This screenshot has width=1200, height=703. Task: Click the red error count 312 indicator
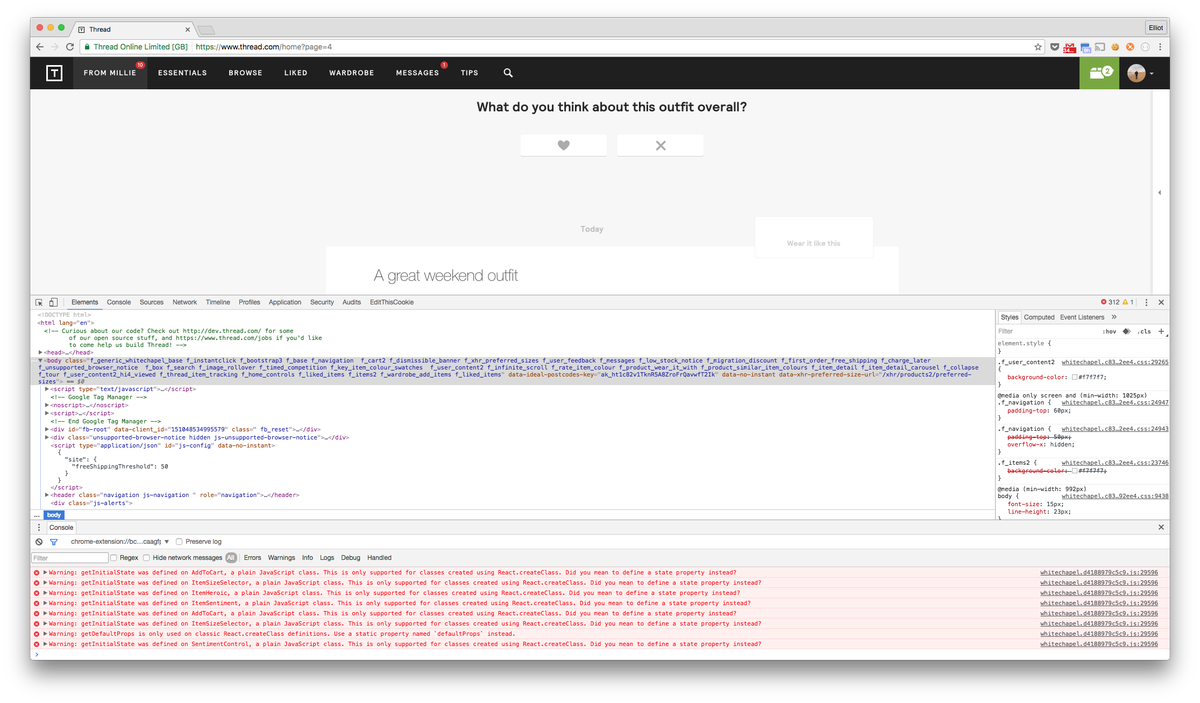tap(1110, 302)
